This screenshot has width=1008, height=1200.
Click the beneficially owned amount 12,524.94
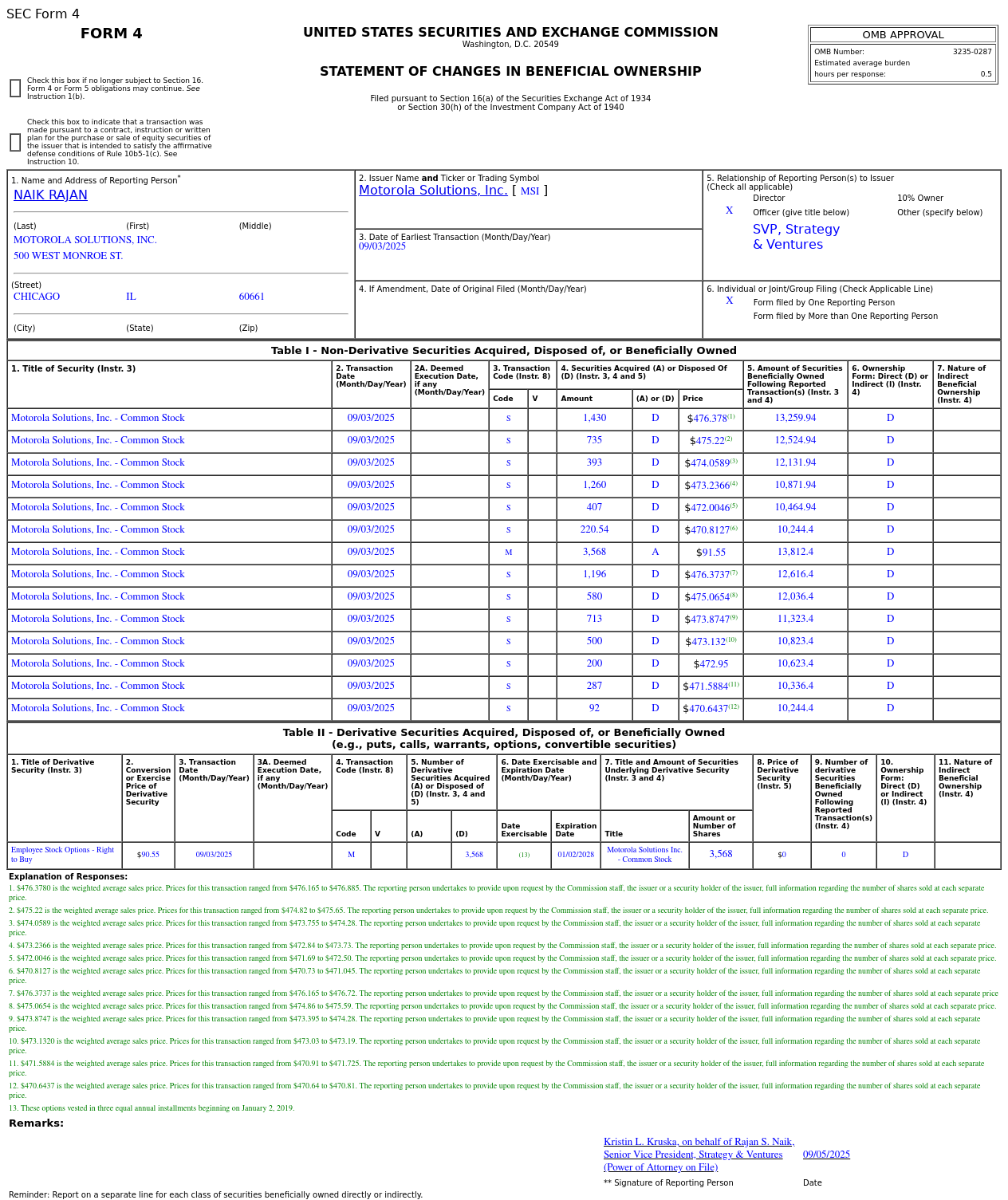pyautogui.click(x=795, y=440)
